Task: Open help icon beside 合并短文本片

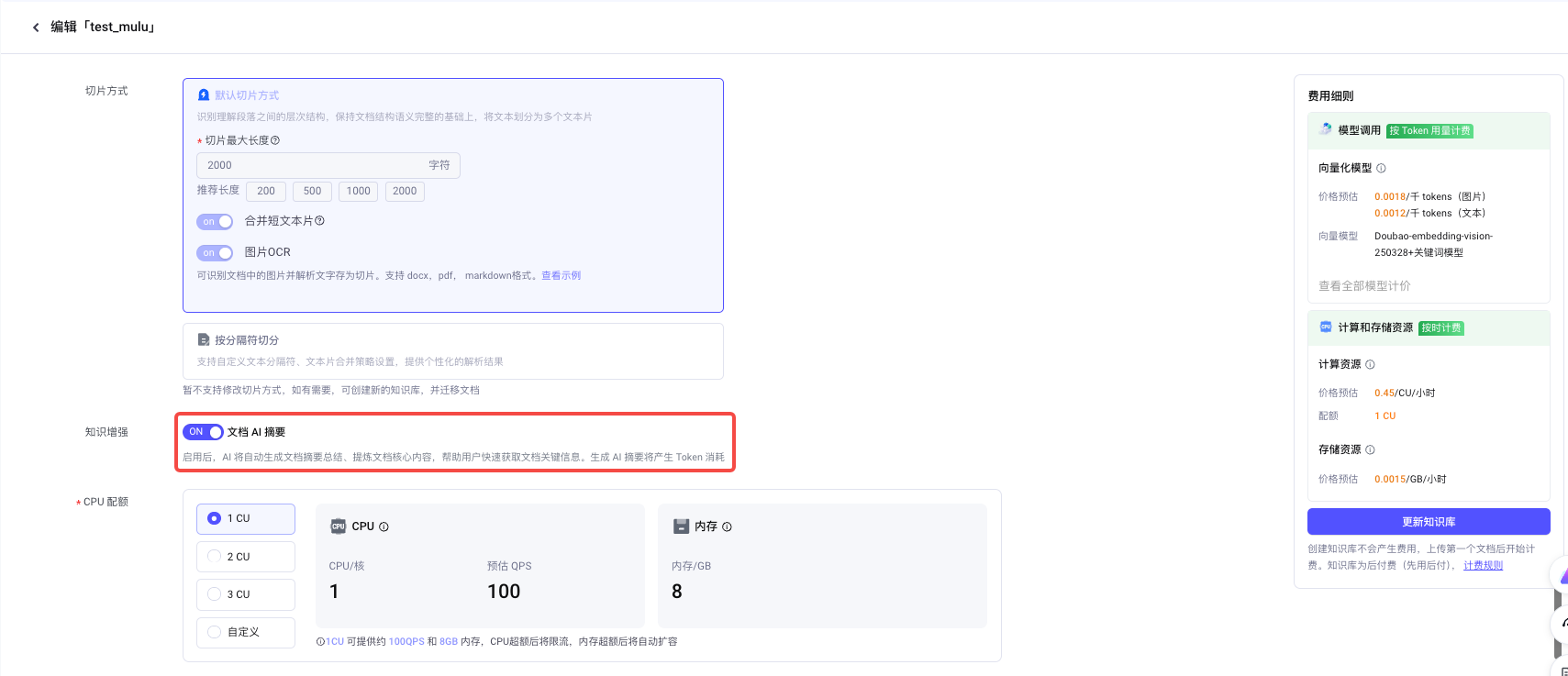Action: 320,221
